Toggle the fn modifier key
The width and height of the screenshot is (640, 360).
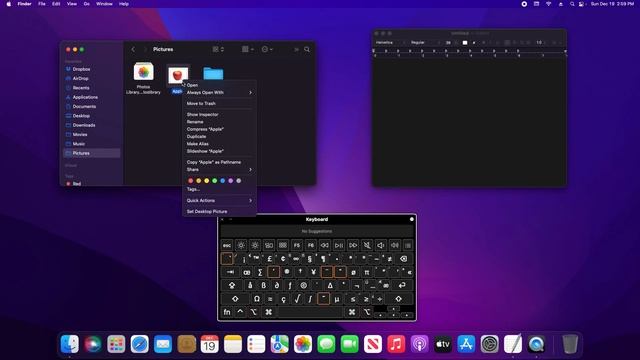tap(227, 312)
